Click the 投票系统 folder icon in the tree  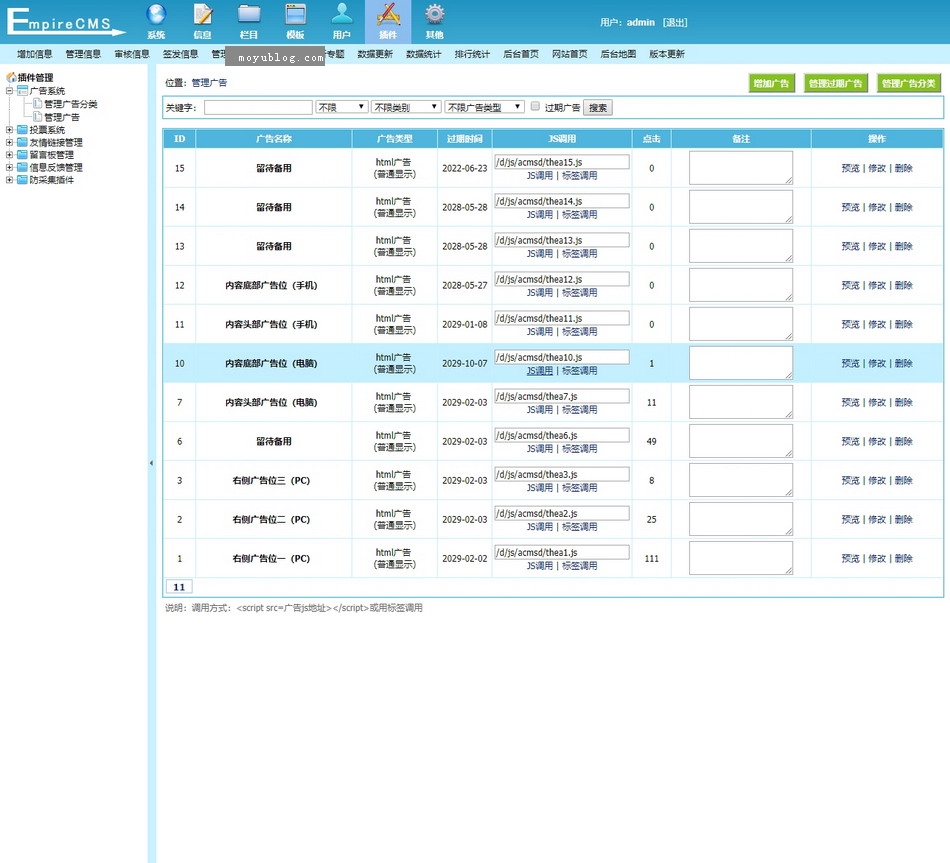point(22,130)
